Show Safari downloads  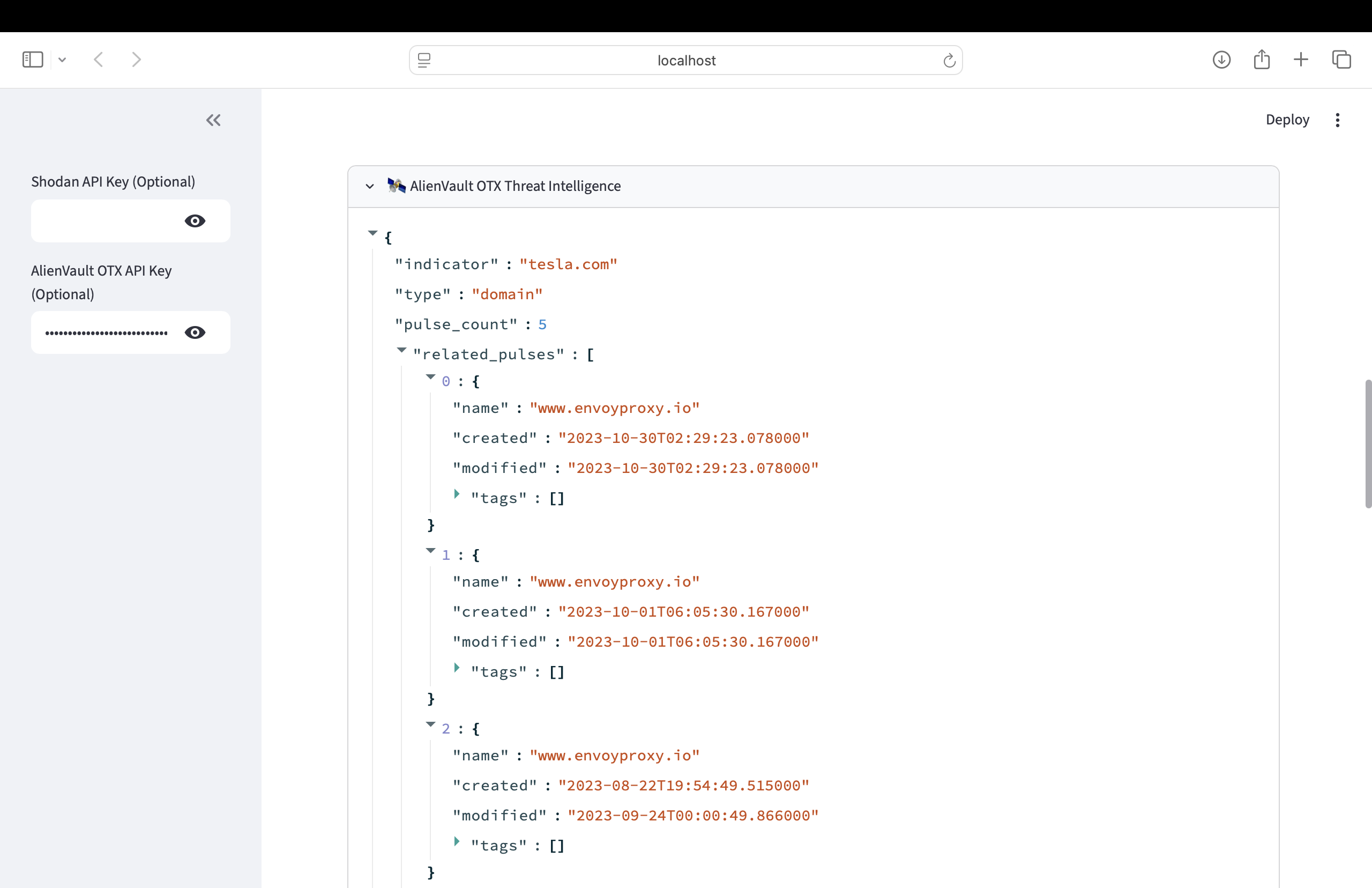1221,60
